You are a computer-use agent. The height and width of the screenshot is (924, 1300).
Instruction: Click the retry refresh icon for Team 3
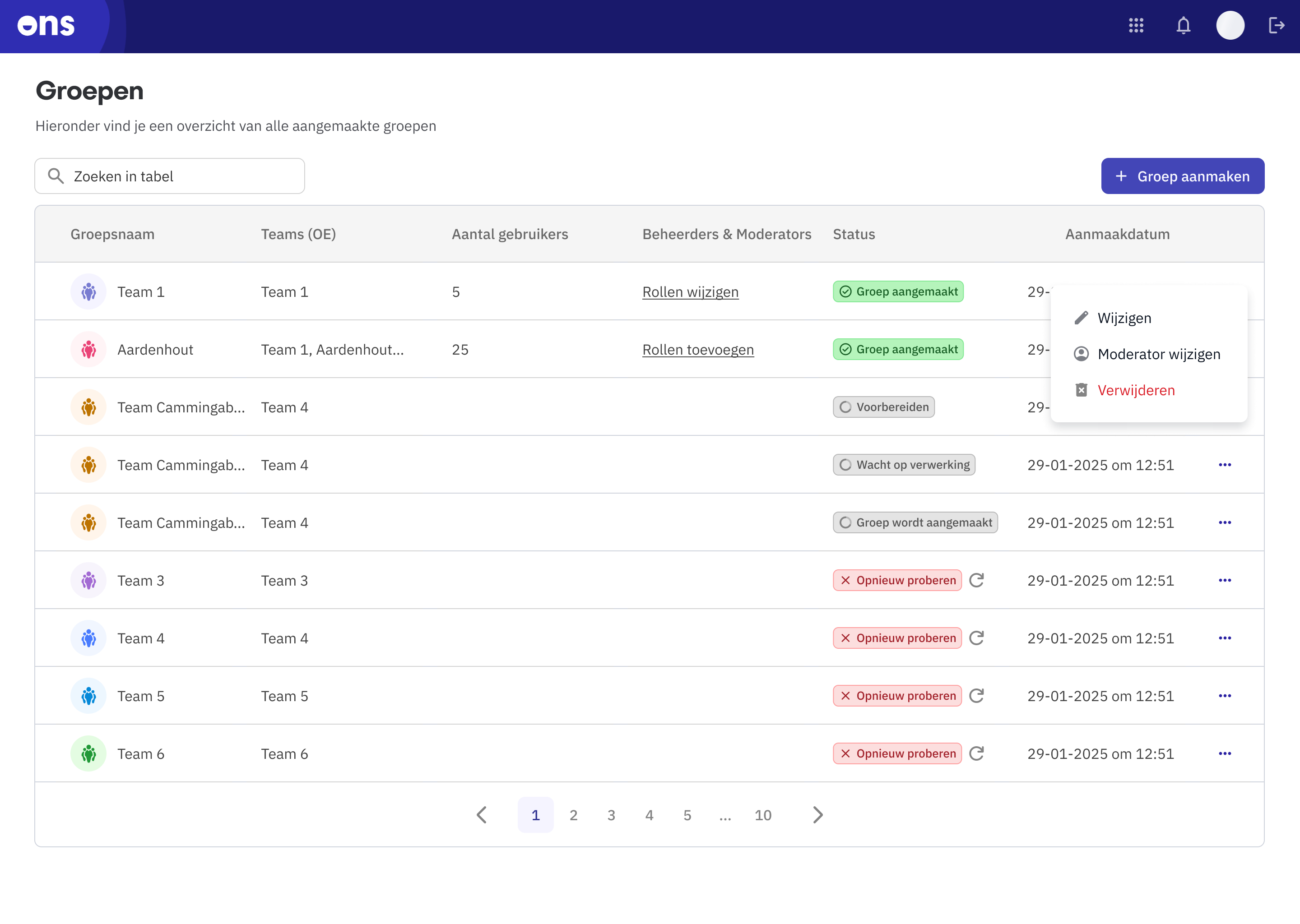pos(977,580)
